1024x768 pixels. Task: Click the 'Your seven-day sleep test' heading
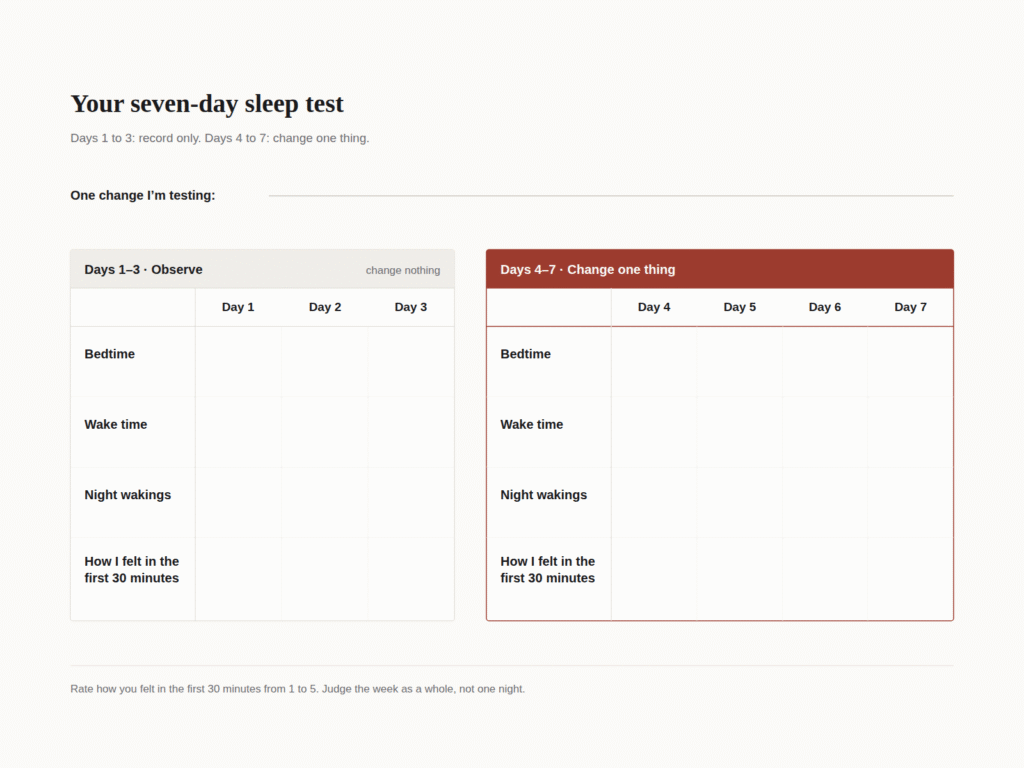[x=207, y=104]
